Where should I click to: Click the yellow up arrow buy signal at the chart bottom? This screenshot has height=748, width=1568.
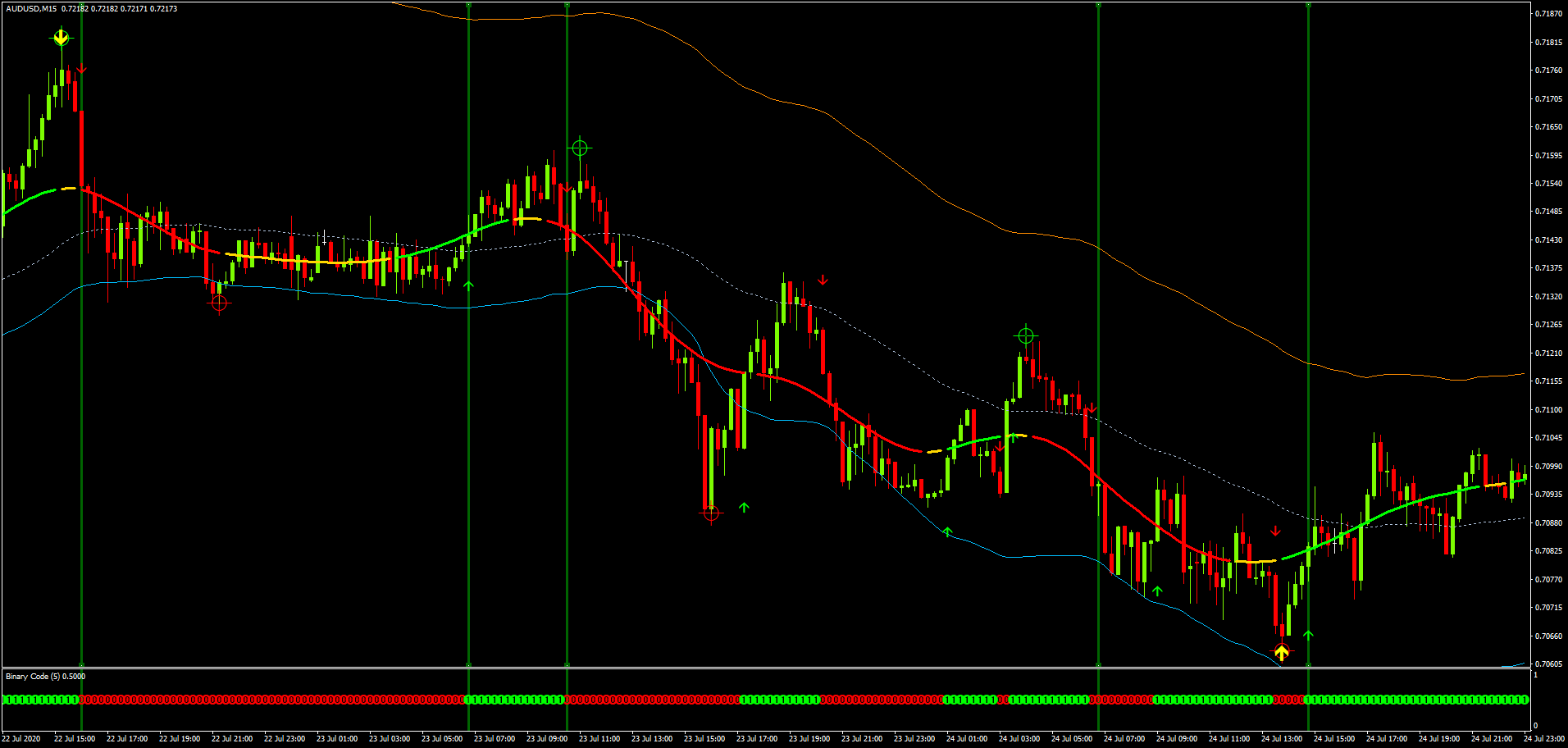(x=1282, y=651)
